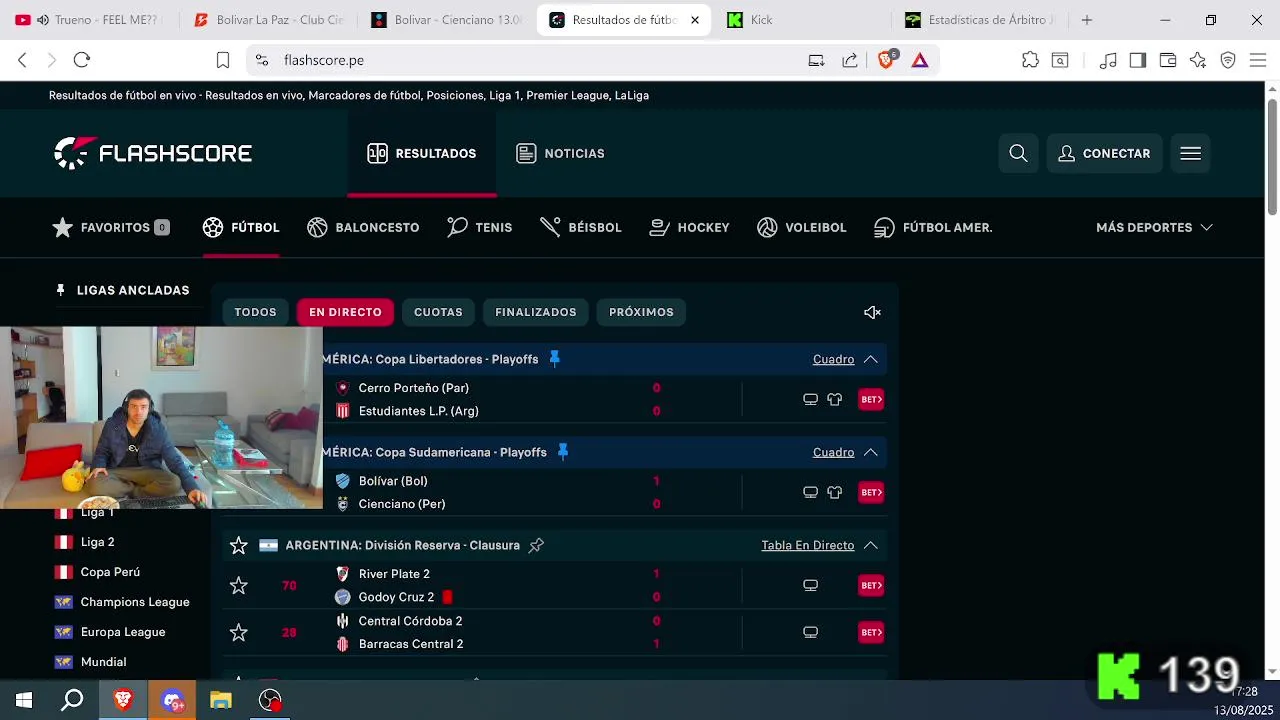
Task: Click the Godoy Cruz 2 team name
Action: 396,597
